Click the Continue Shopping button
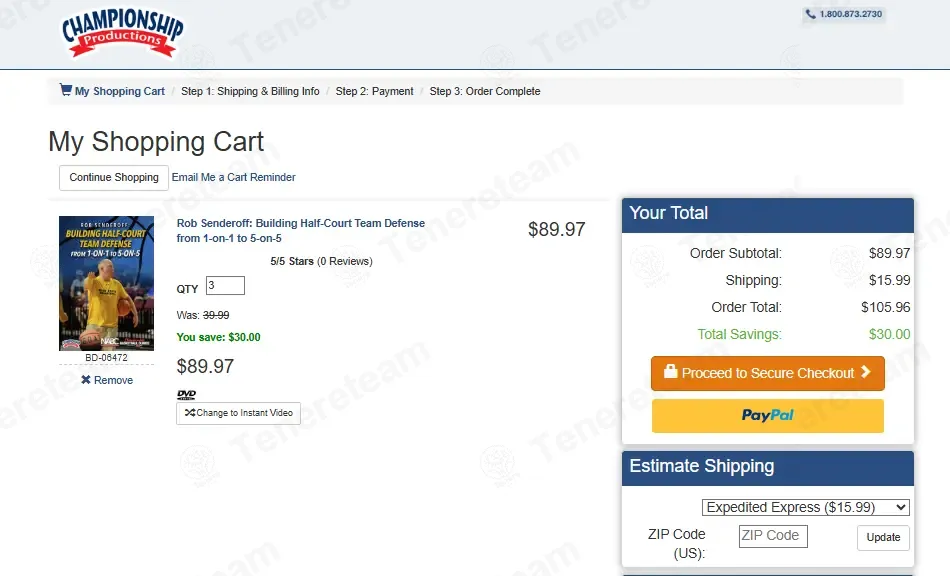The height and width of the screenshot is (576, 950). tap(114, 177)
